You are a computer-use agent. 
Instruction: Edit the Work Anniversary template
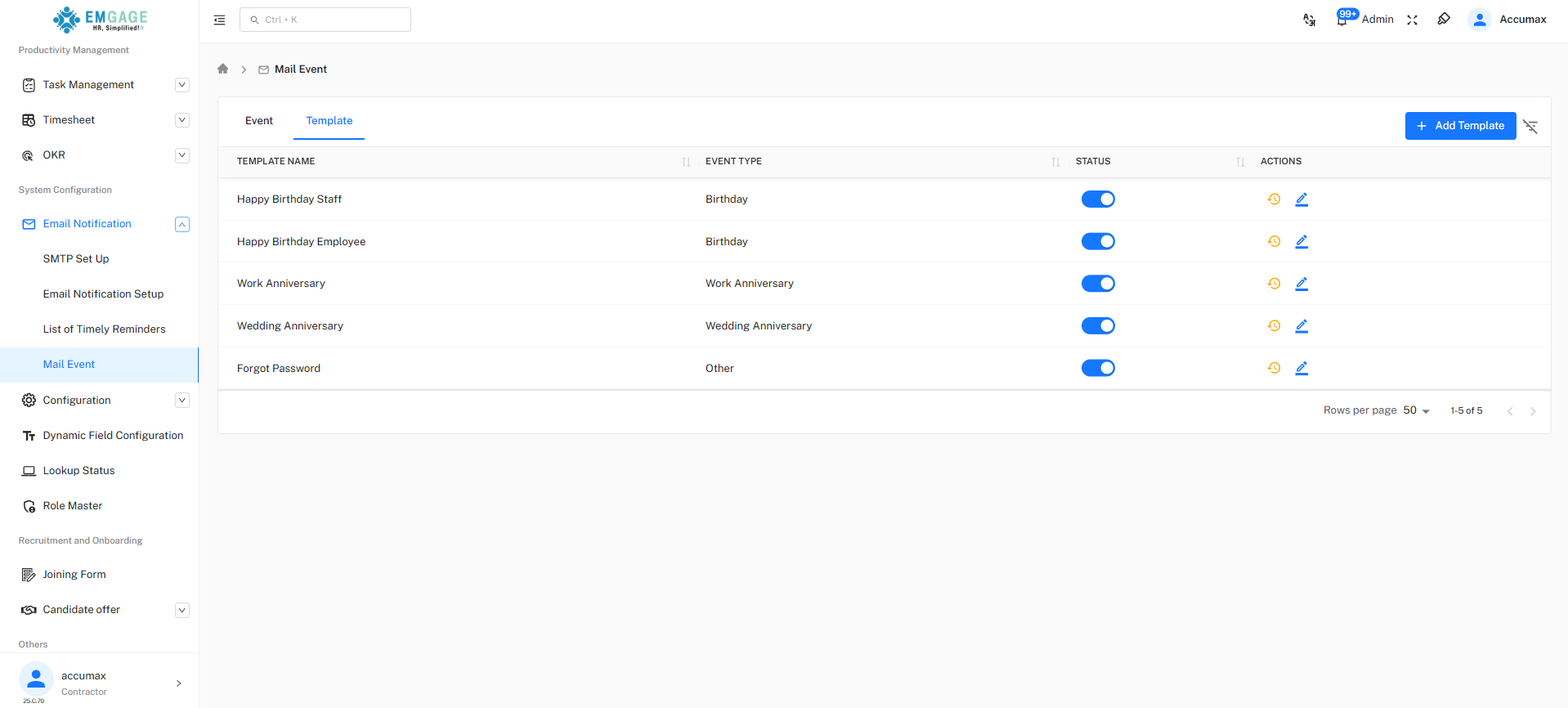point(1301,284)
